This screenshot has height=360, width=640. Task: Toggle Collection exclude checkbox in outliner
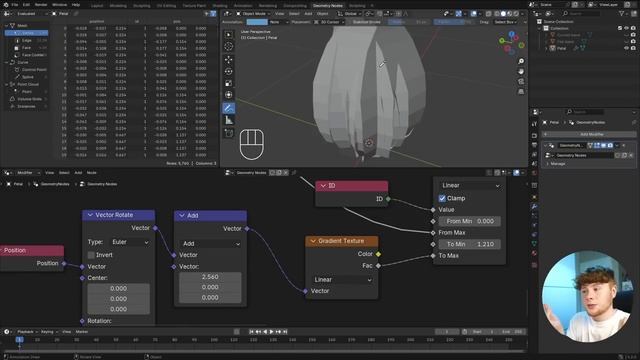click(620, 28)
